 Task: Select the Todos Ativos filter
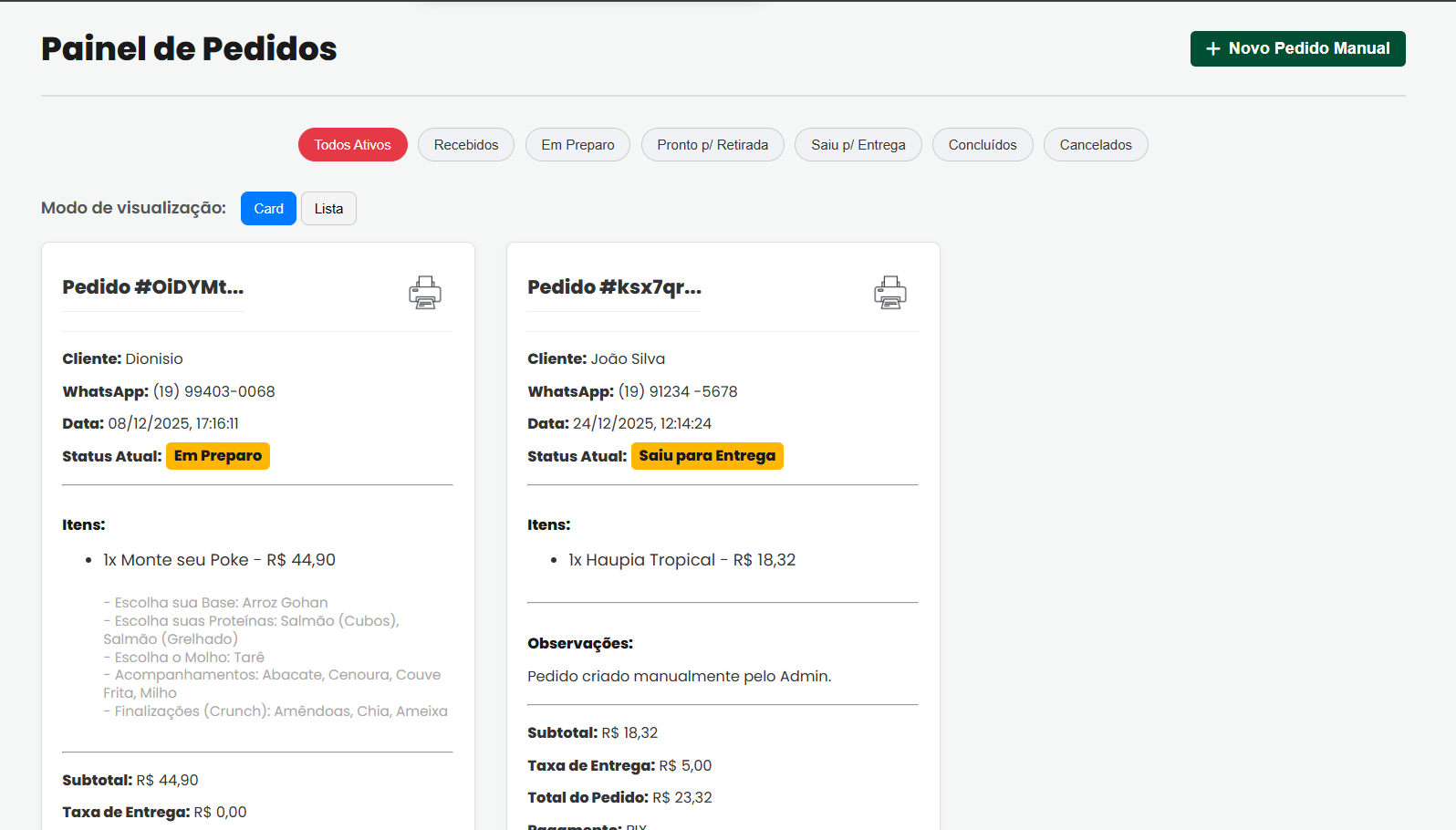coord(352,145)
